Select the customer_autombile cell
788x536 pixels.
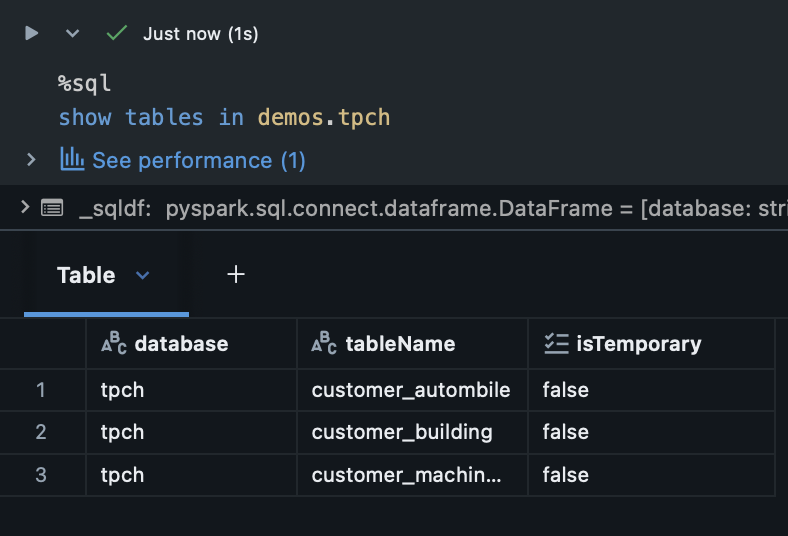pos(411,390)
